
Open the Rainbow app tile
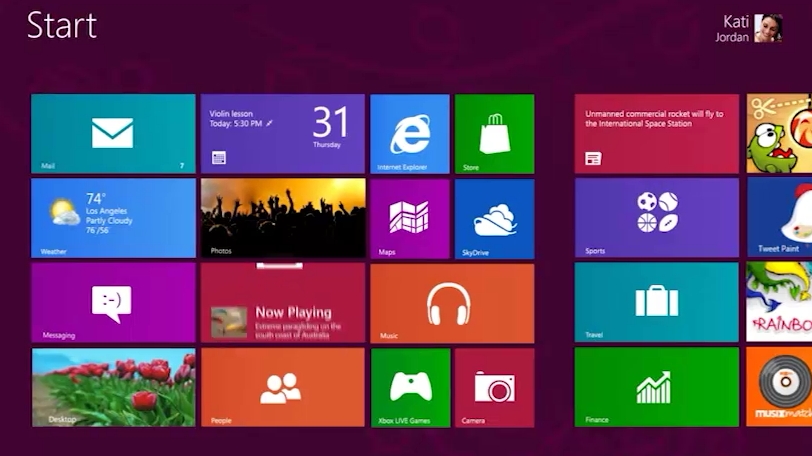pos(779,302)
